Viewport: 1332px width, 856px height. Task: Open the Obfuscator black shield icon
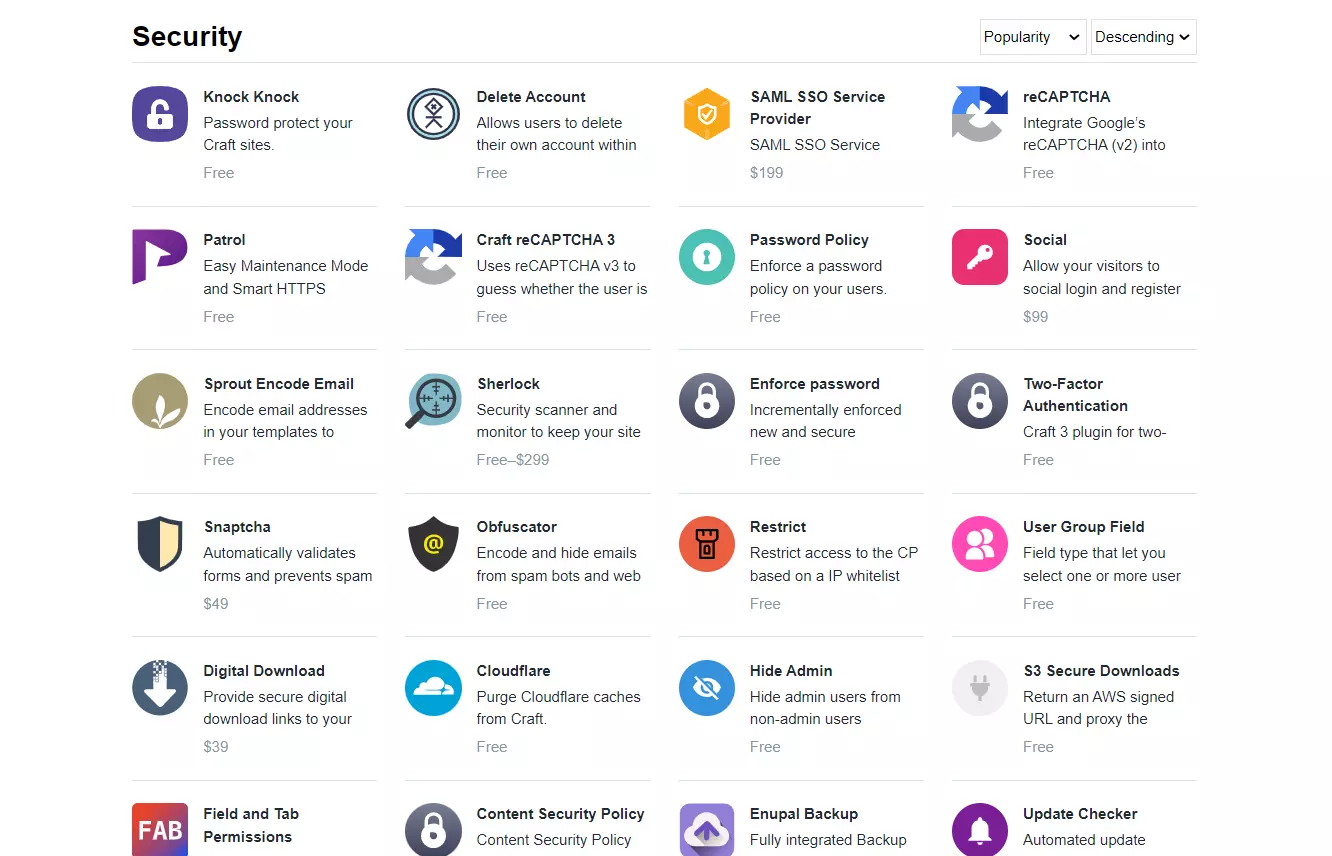point(433,544)
